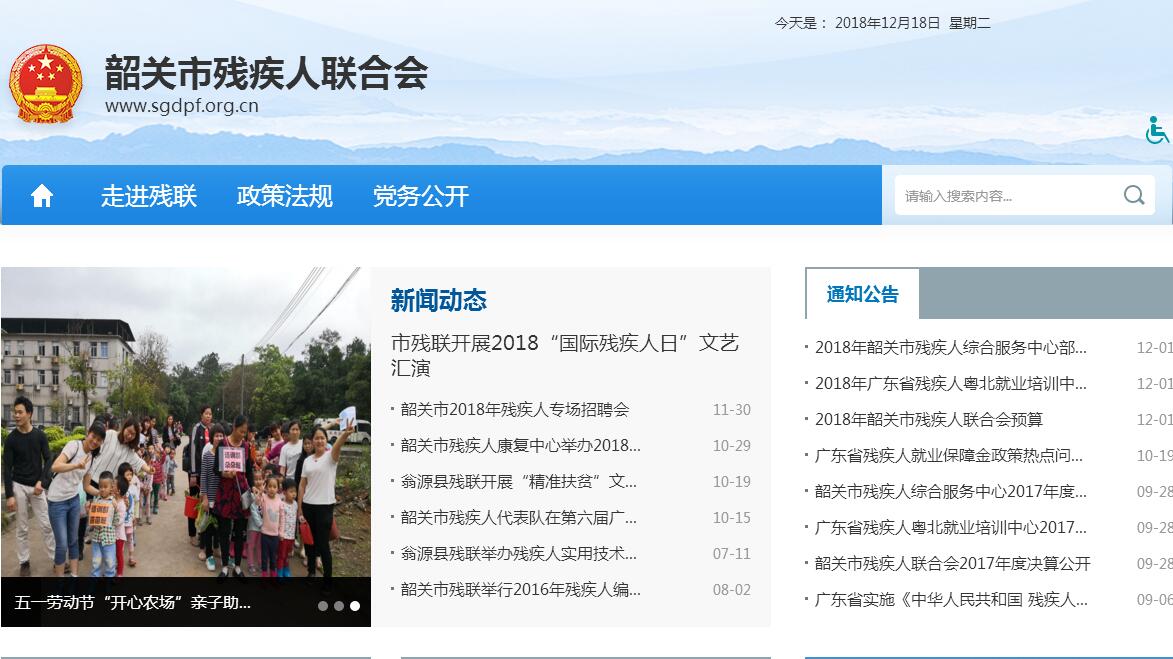Open news 翁源县残联举办残疾人实用技术
The image size is (1173, 659).
(518, 554)
